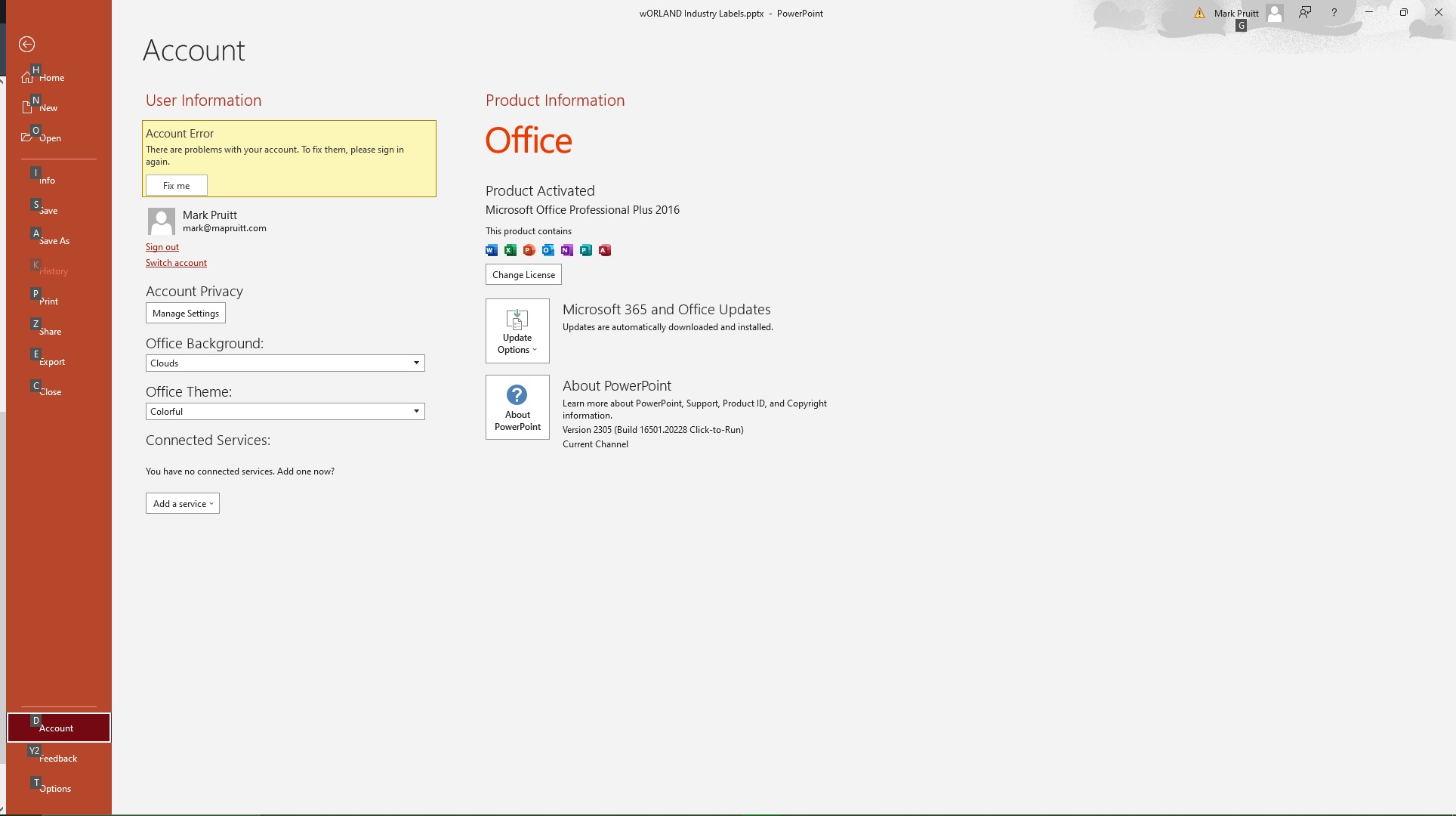Click the Word icon under product contains

[x=490, y=250]
